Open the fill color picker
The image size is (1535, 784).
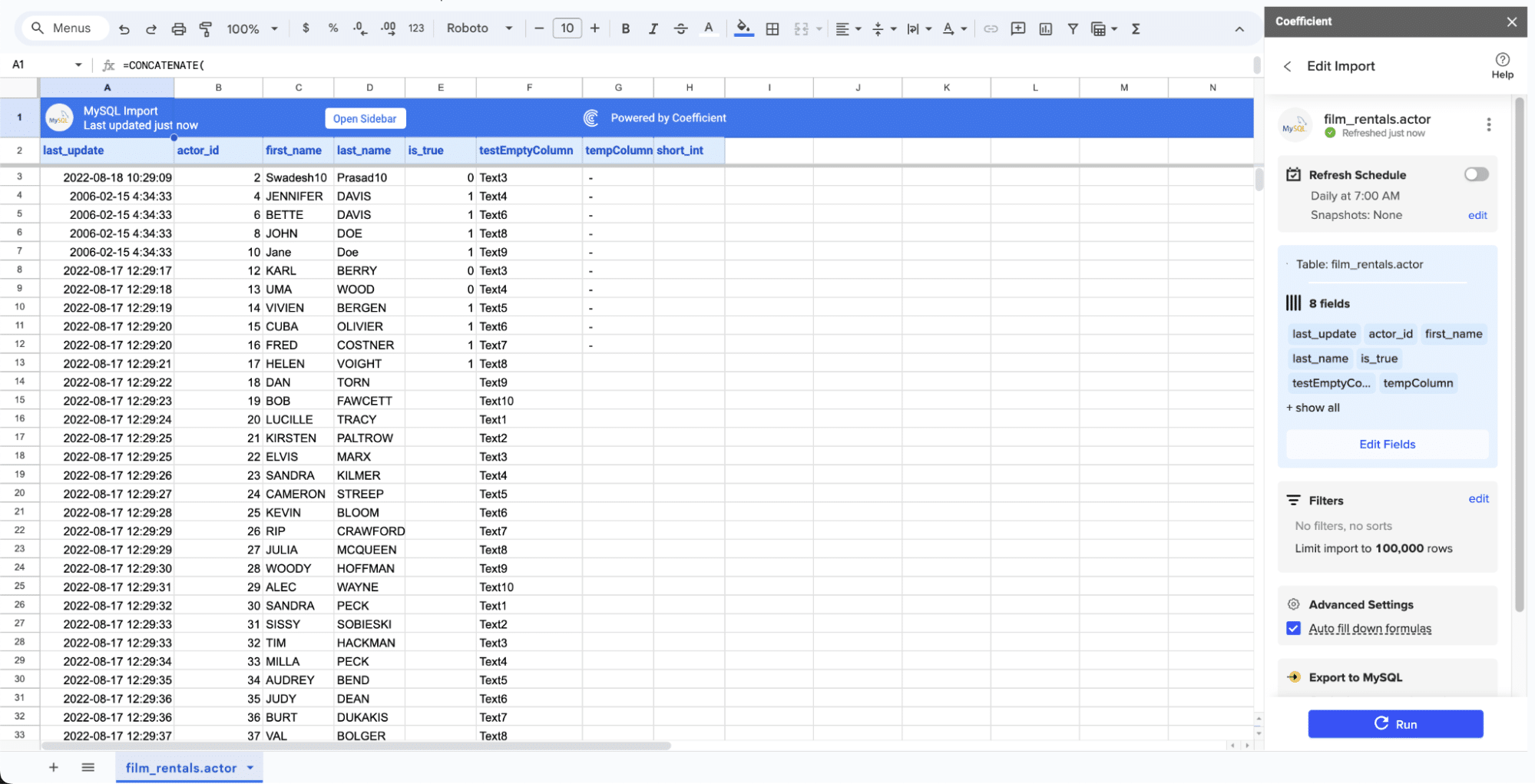coord(743,28)
